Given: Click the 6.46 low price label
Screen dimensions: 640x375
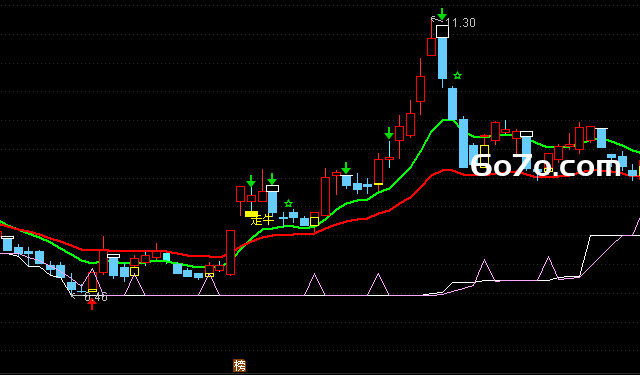Looking at the screenshot, I should (96, 297).
